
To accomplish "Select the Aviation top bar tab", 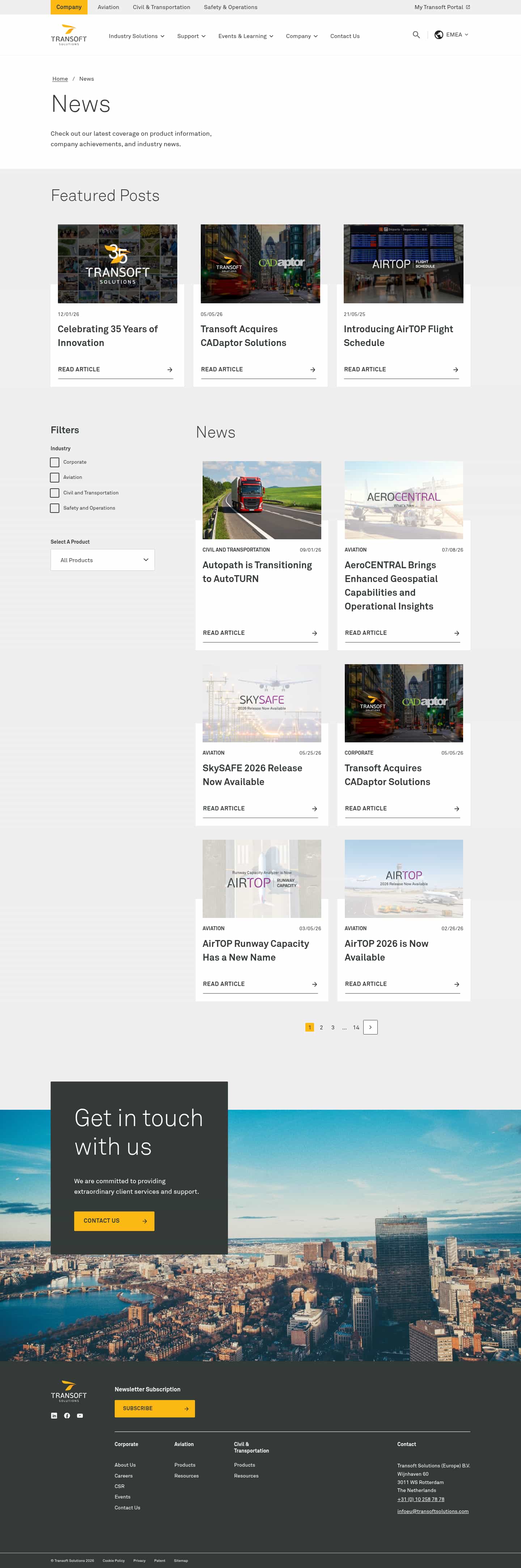I will click(x=108, y=7).
